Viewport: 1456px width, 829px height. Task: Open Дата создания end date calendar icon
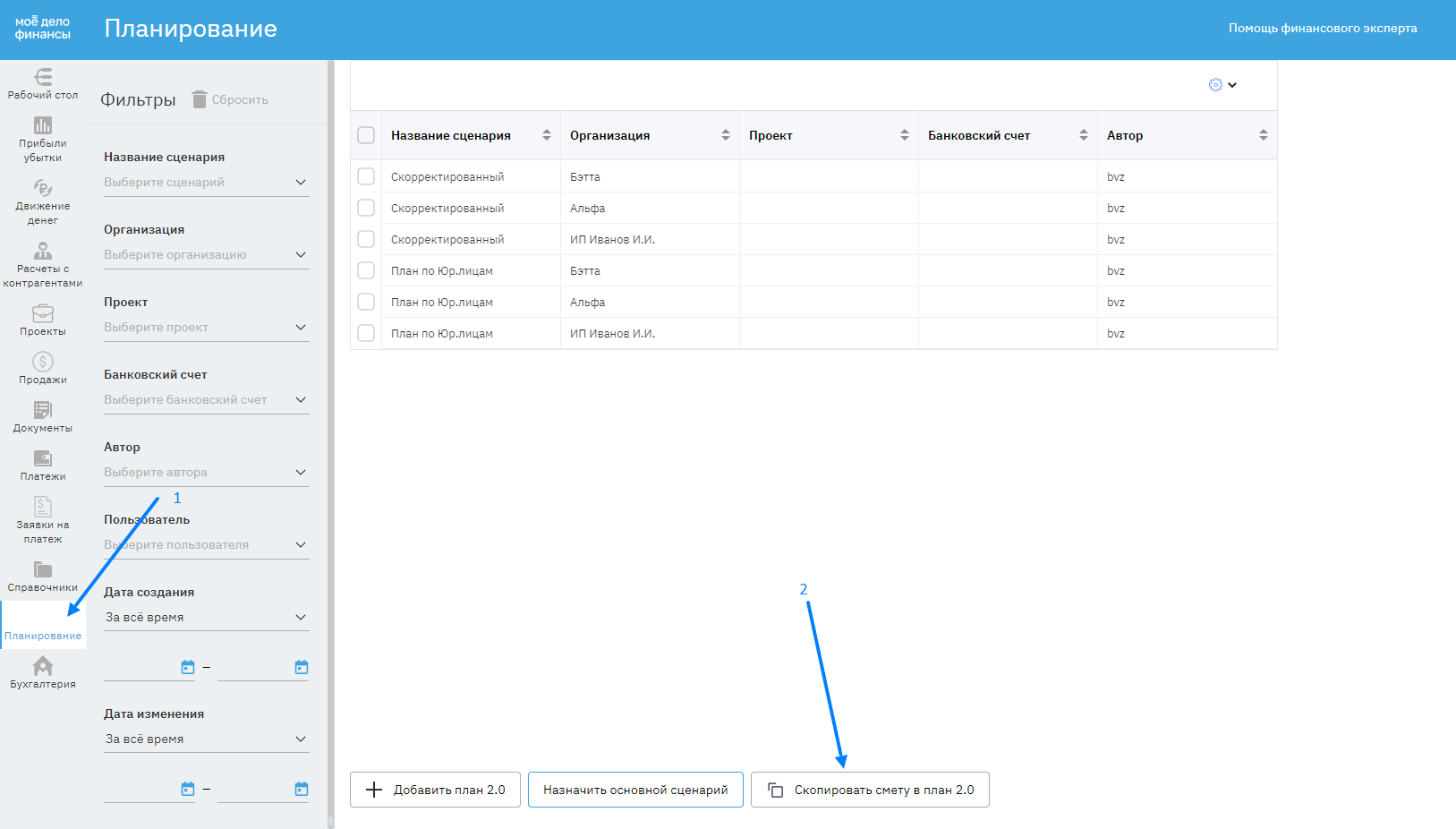pos(302,667)
